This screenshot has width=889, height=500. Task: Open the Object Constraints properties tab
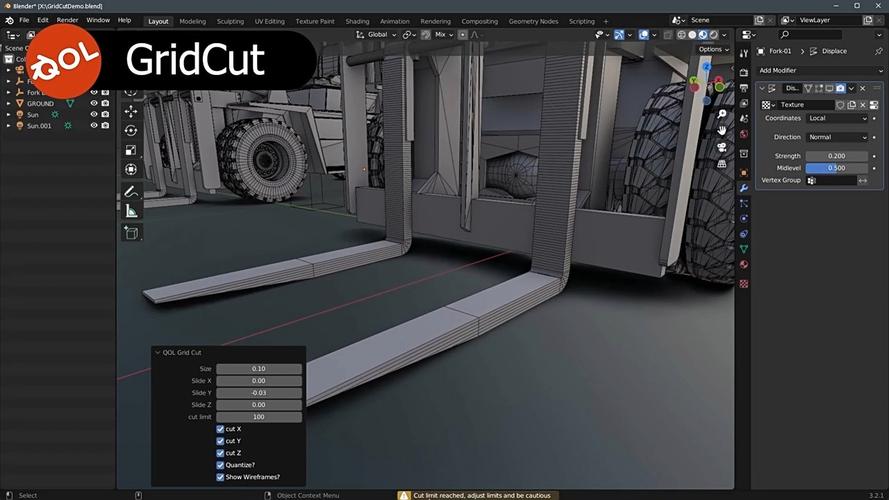744,234
